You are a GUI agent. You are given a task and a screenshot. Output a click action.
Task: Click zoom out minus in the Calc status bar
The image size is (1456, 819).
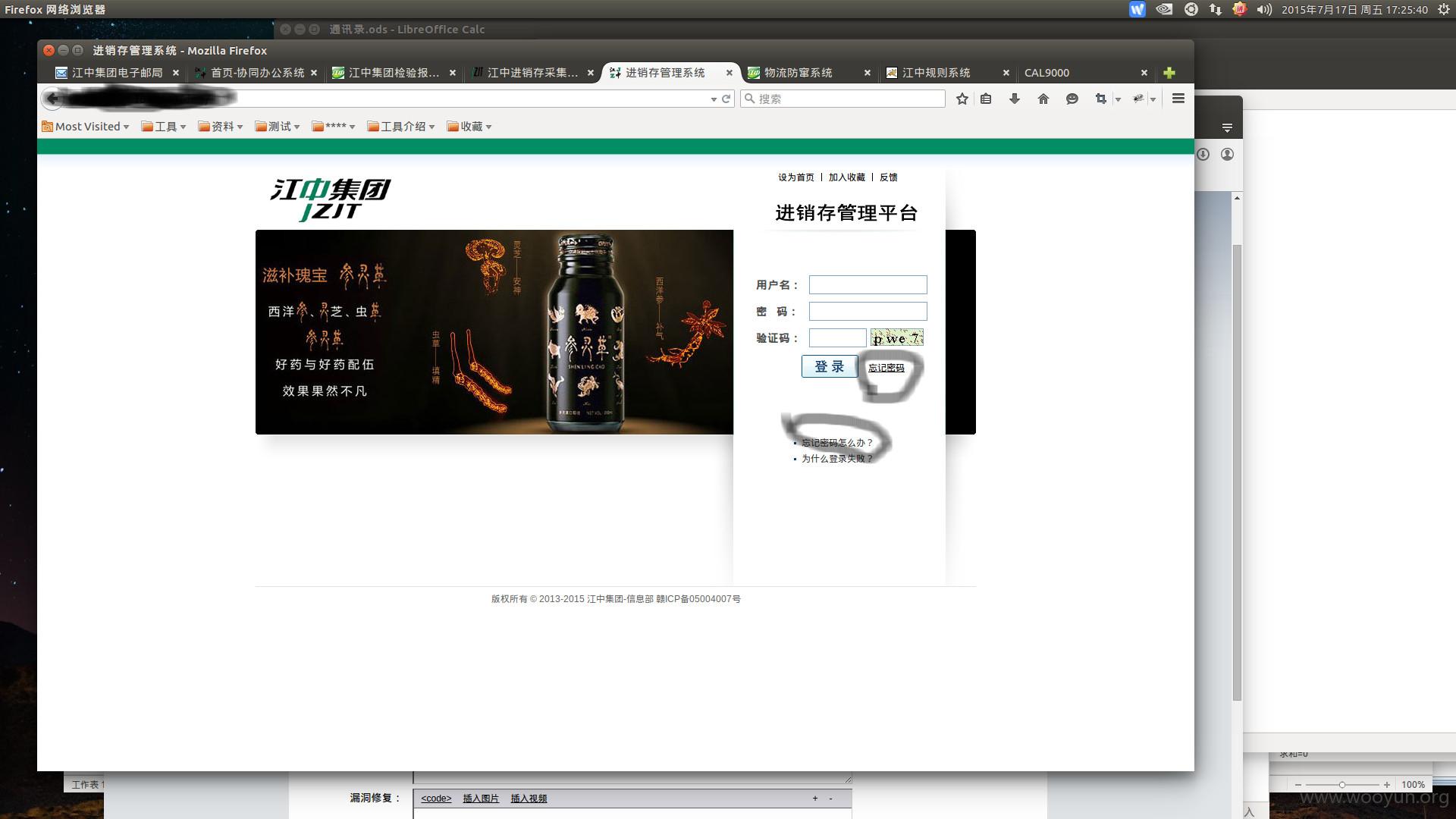pyautogui.click(x=1298, y=785)
